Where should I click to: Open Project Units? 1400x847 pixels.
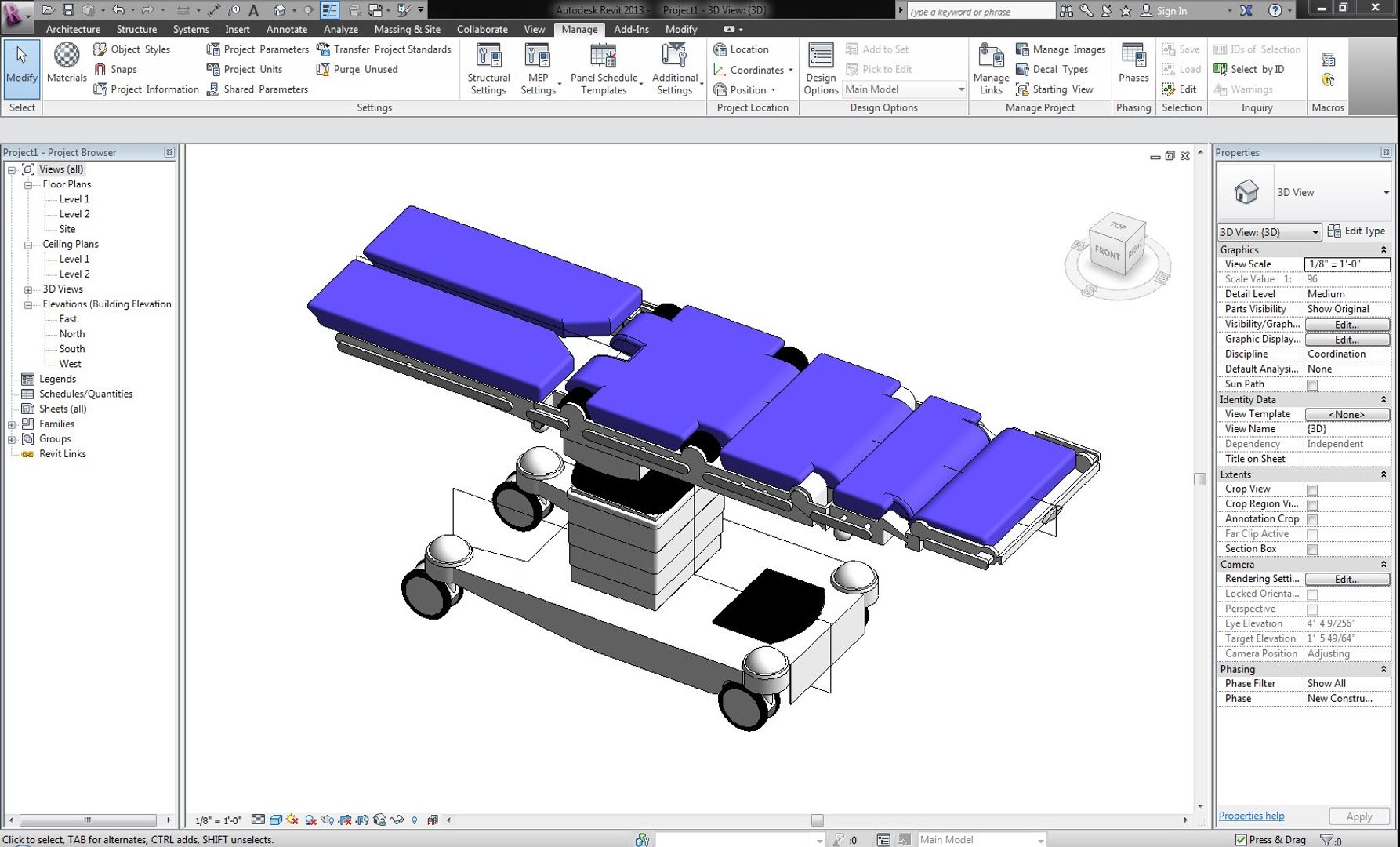pyautogui.click(x=244, y=69)
